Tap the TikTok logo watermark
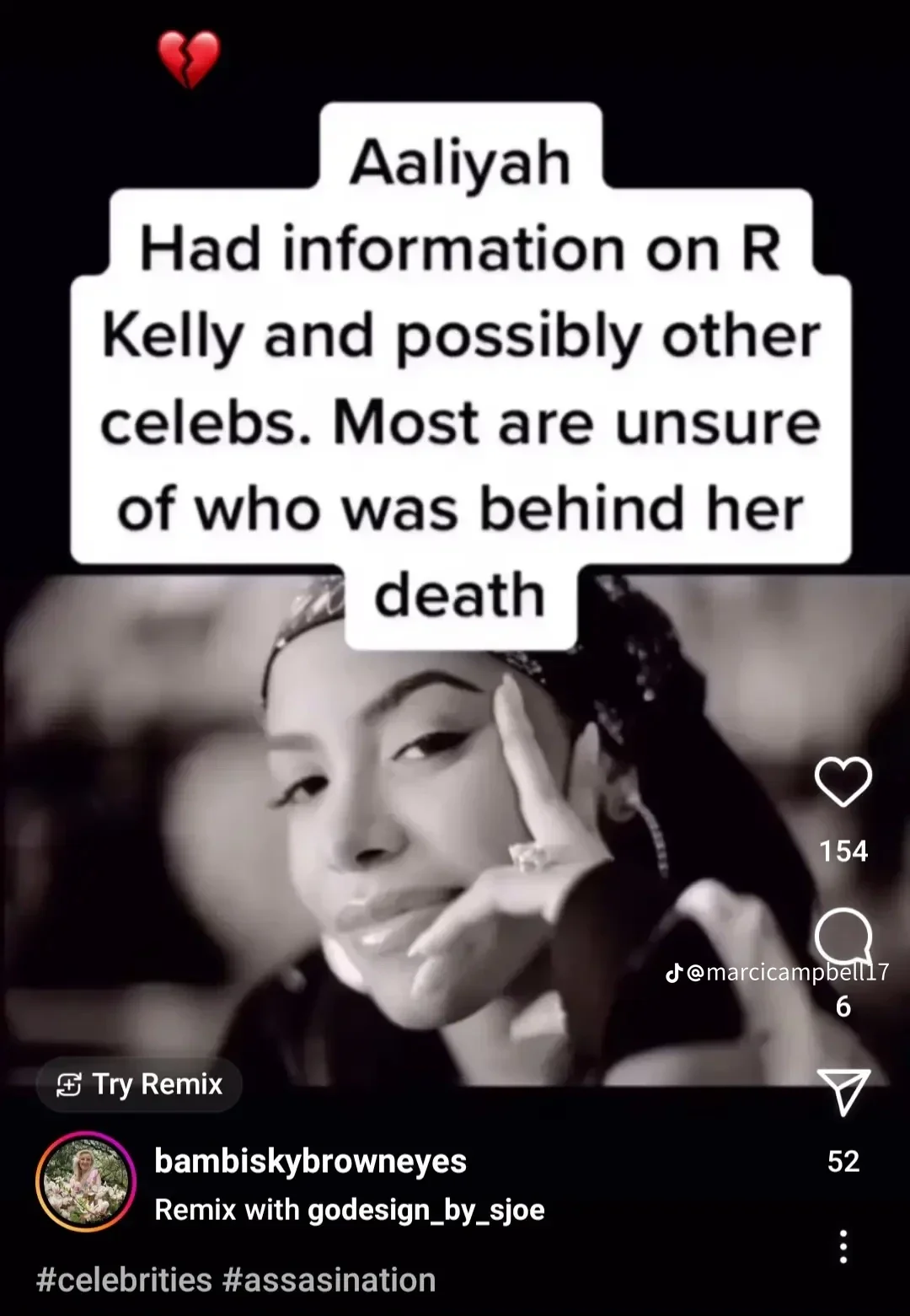The image size is (910, 1316). tap(674, 973)
